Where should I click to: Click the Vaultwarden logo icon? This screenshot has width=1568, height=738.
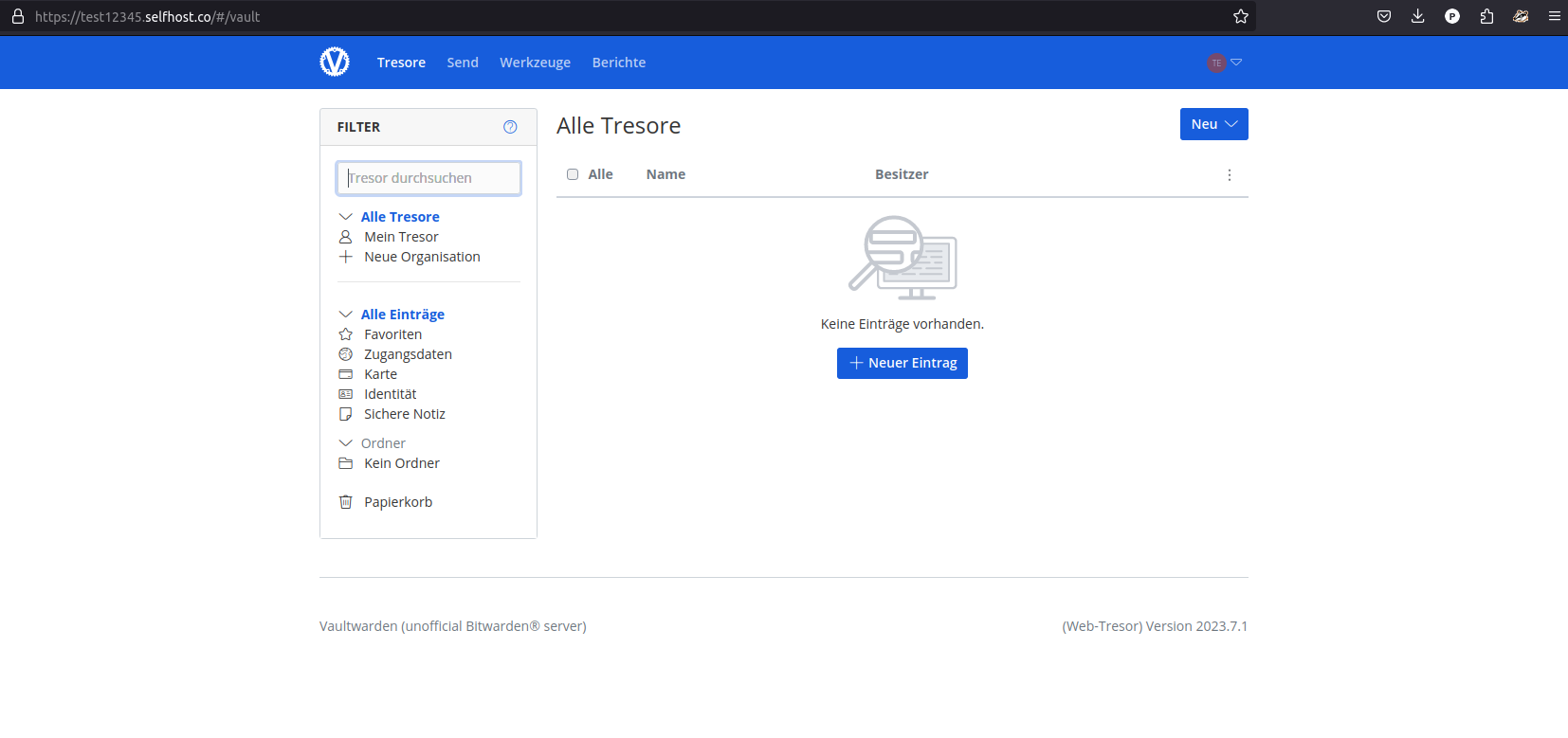pos(335,63)
